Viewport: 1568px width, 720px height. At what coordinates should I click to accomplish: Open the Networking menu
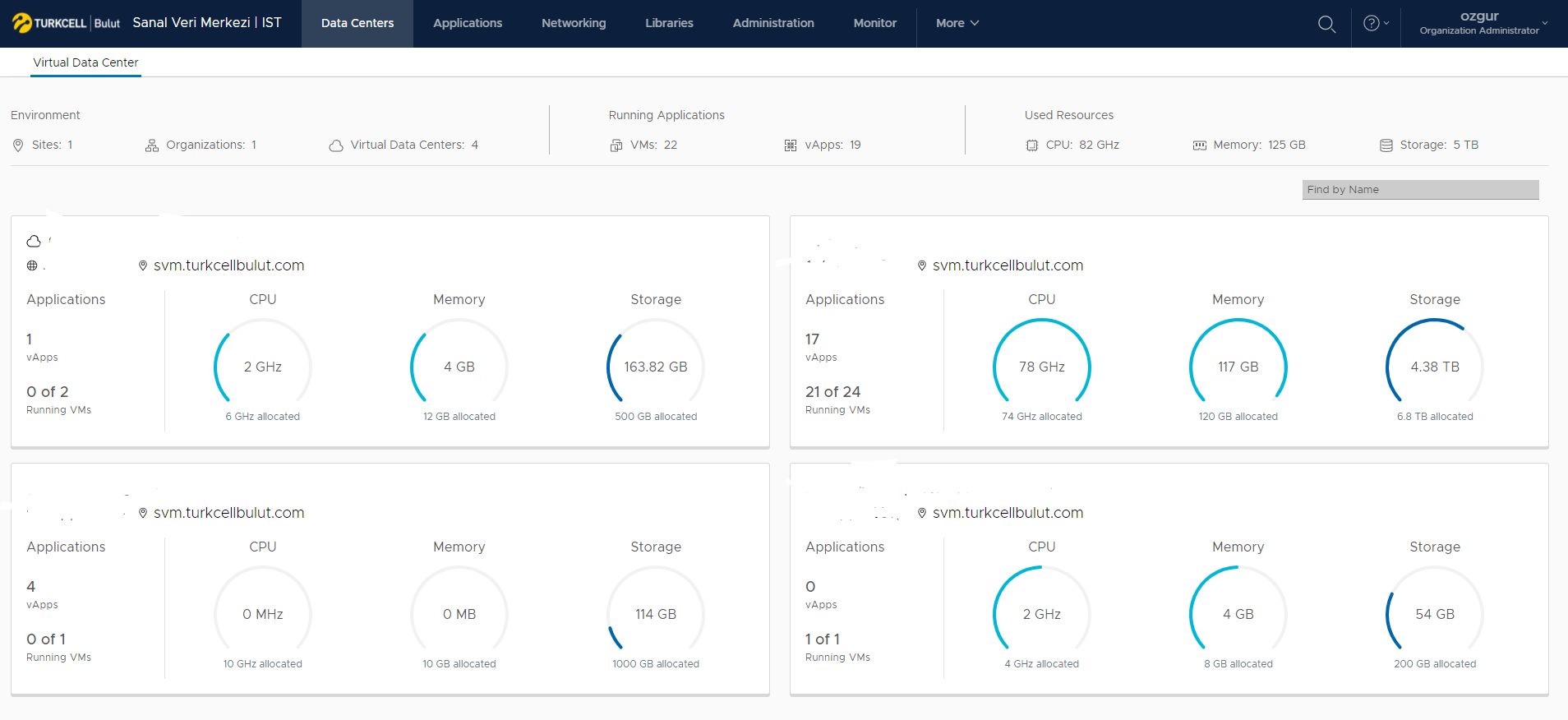(x=574, y=23)
